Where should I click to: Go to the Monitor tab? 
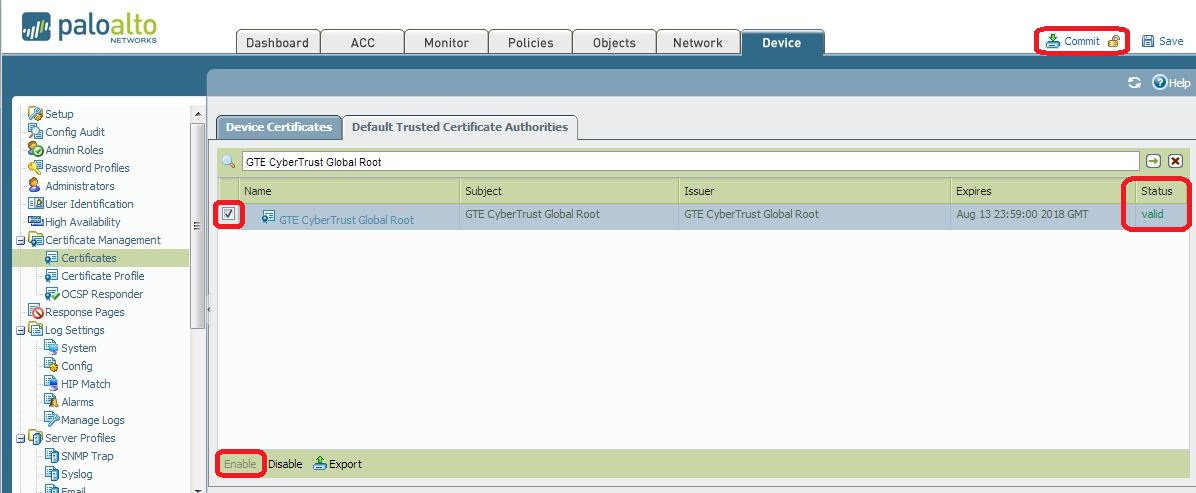pyautogui.click(x=446, y=43)
